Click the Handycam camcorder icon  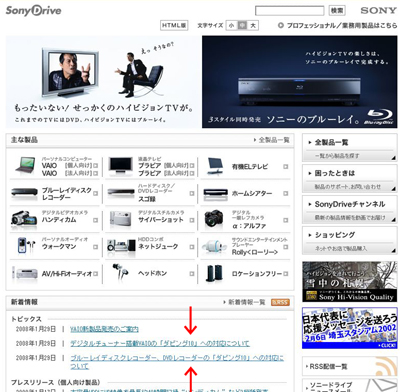click(x=24, y=218)
